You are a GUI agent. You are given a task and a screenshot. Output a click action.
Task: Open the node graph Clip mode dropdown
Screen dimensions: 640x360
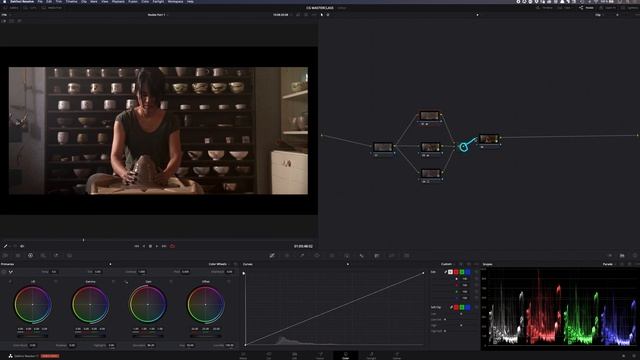click(x=599, y=15)
